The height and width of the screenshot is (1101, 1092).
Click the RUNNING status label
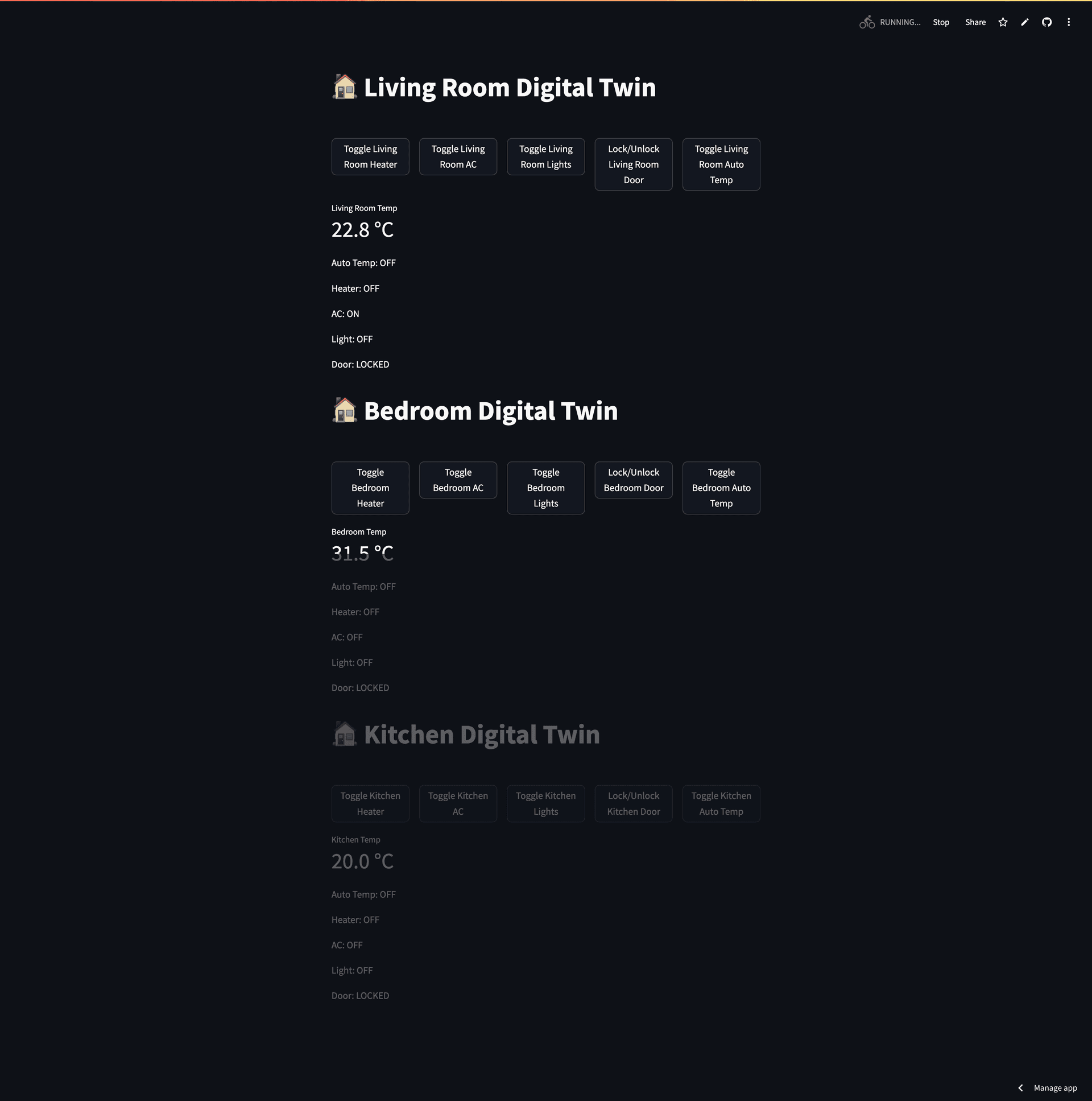coord(900,22)
